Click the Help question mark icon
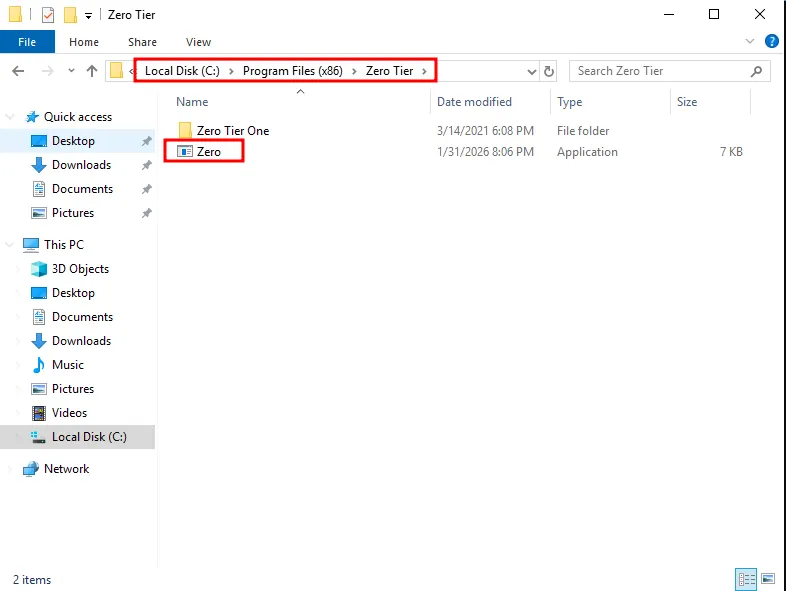This screenshot has width=786, height=591. click(771, 42)
